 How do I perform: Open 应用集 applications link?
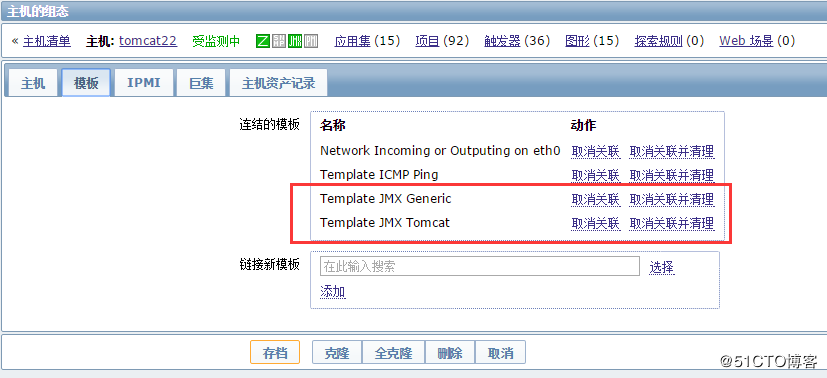coord(353,41)
